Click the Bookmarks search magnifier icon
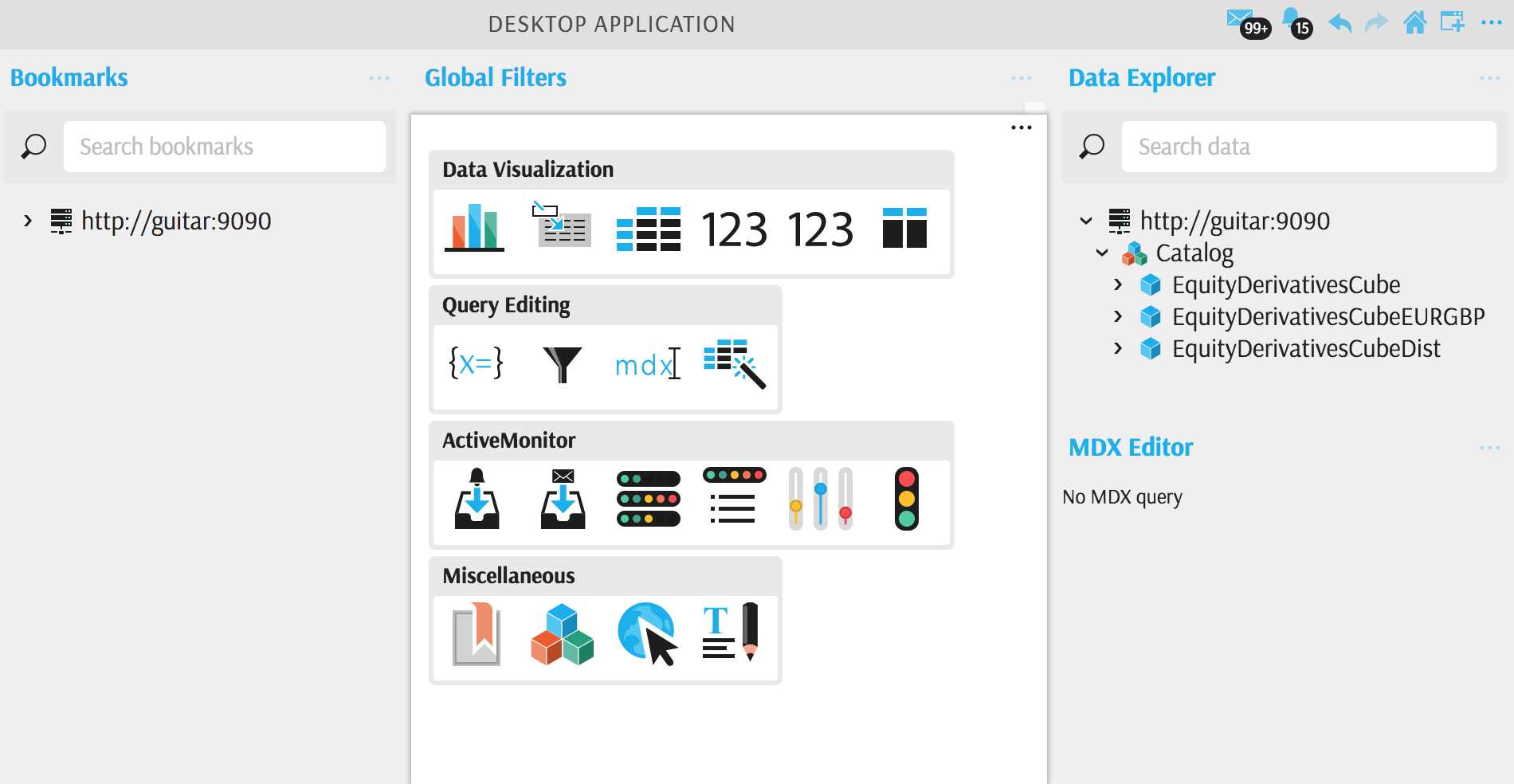This screenshot has width=1514, height=784. click(x=33, y=147)
